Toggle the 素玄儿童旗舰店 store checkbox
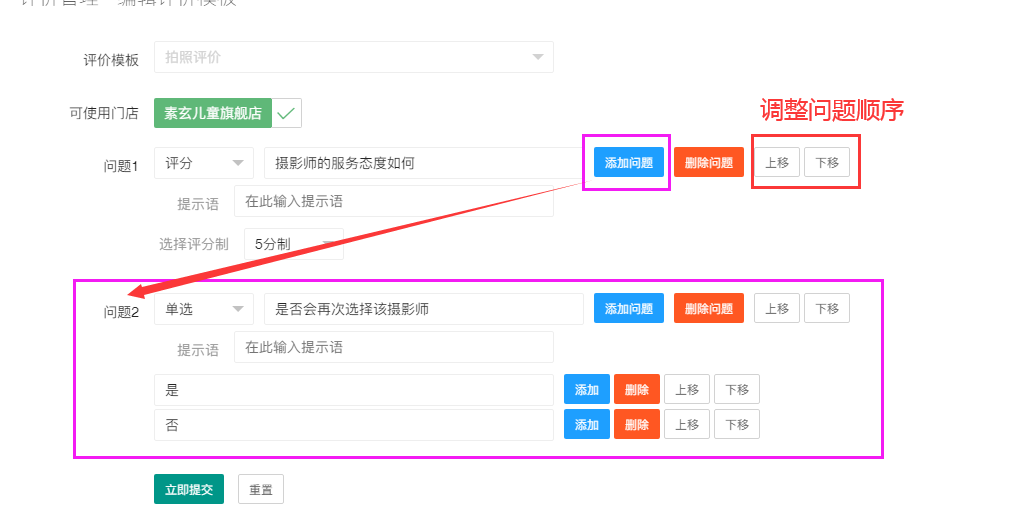This screenshot has height=515, width=1019. tap(287, 113)
